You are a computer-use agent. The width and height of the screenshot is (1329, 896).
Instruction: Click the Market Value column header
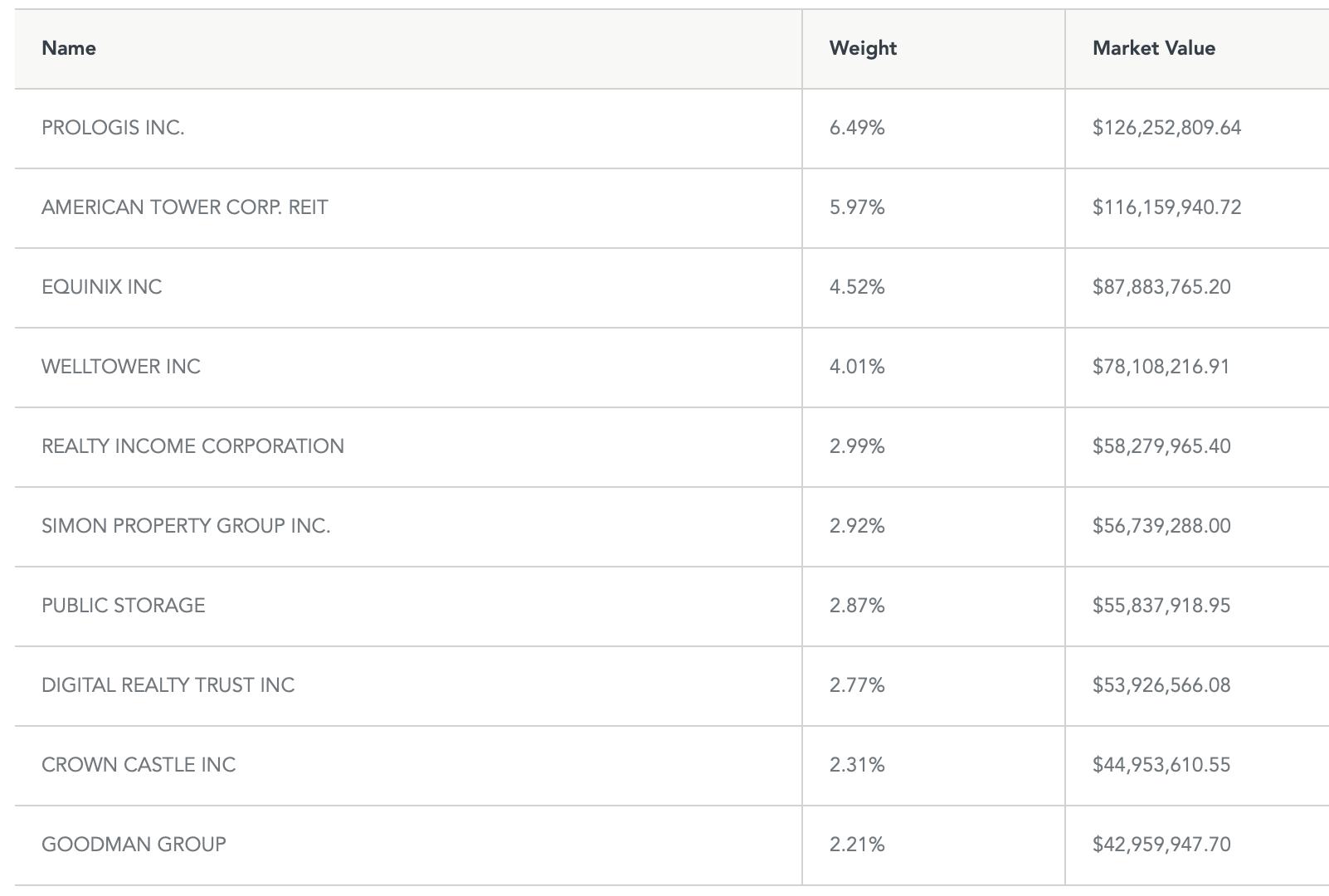[x=1154, y=48]
